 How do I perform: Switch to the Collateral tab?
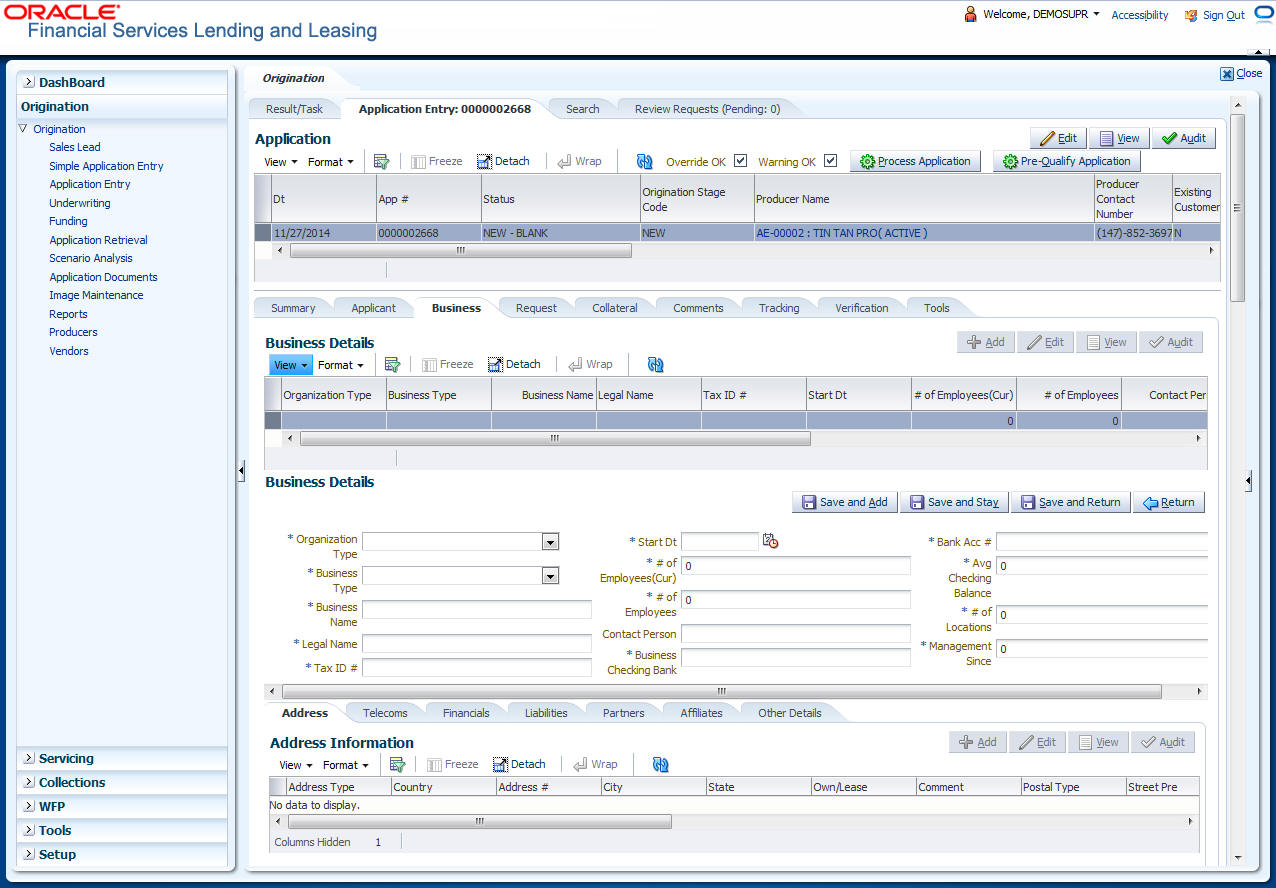(x=614, y=308)
